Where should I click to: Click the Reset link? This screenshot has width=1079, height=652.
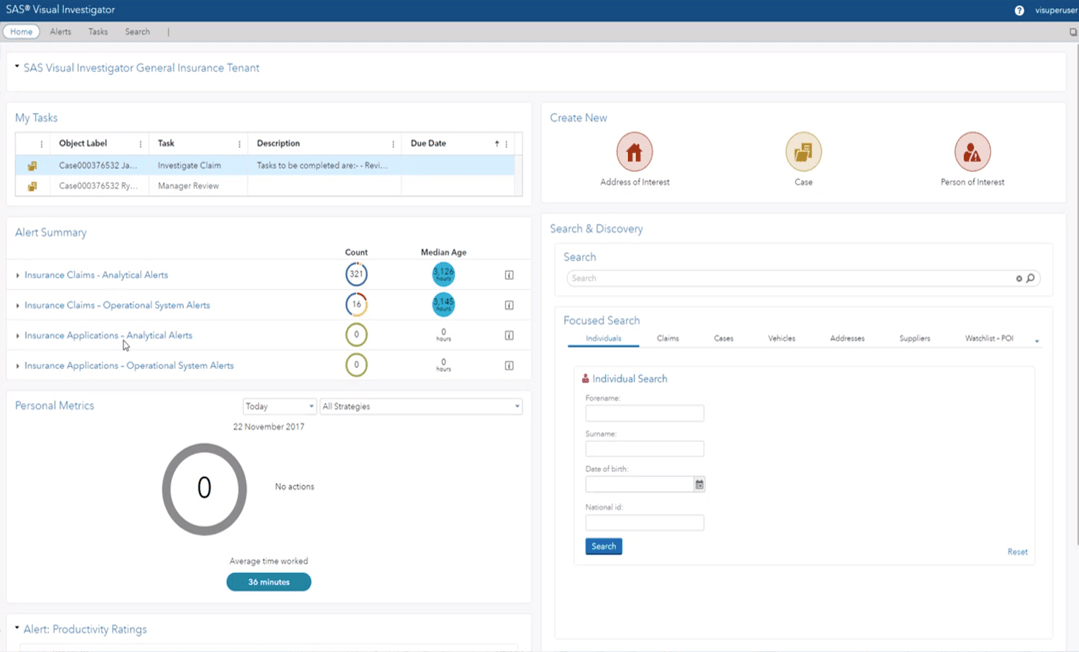[x=1017, y=552]
